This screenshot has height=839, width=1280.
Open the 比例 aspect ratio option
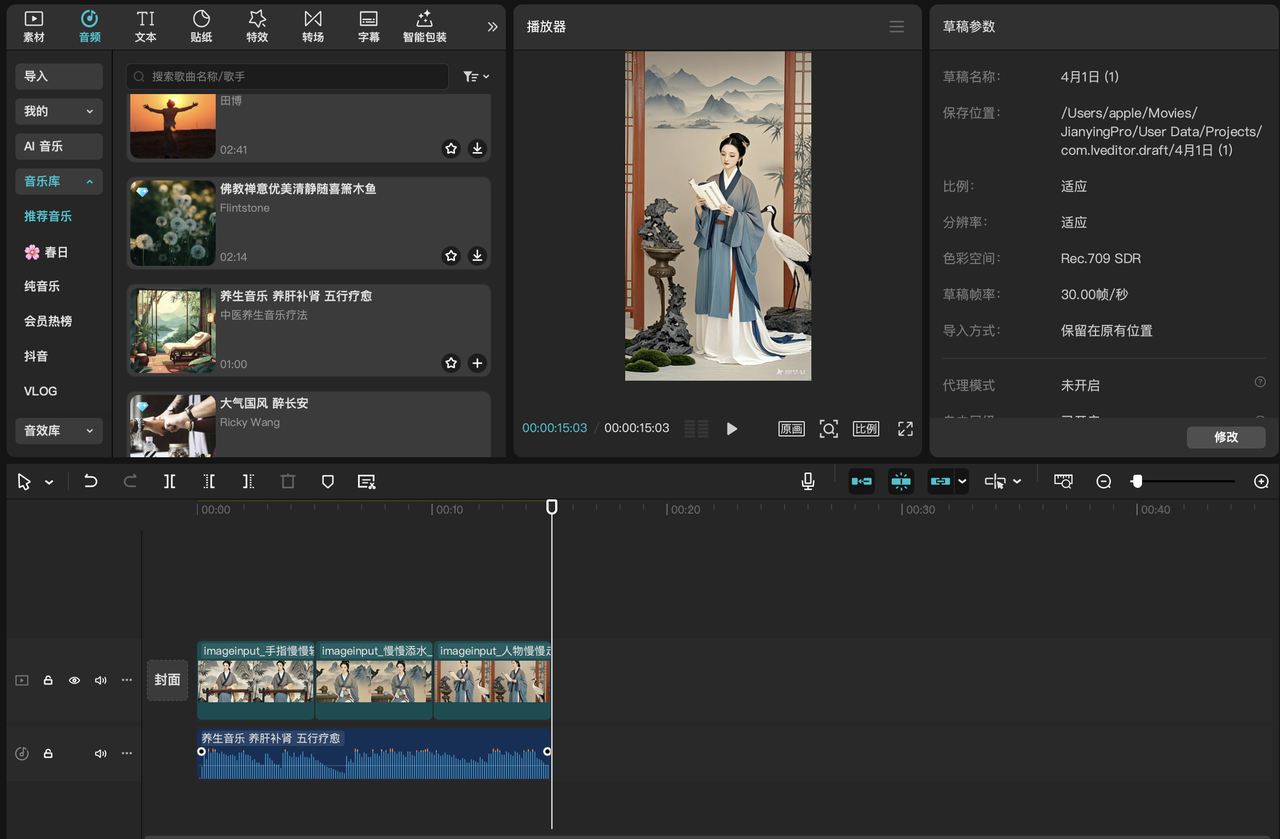(866, 428)
